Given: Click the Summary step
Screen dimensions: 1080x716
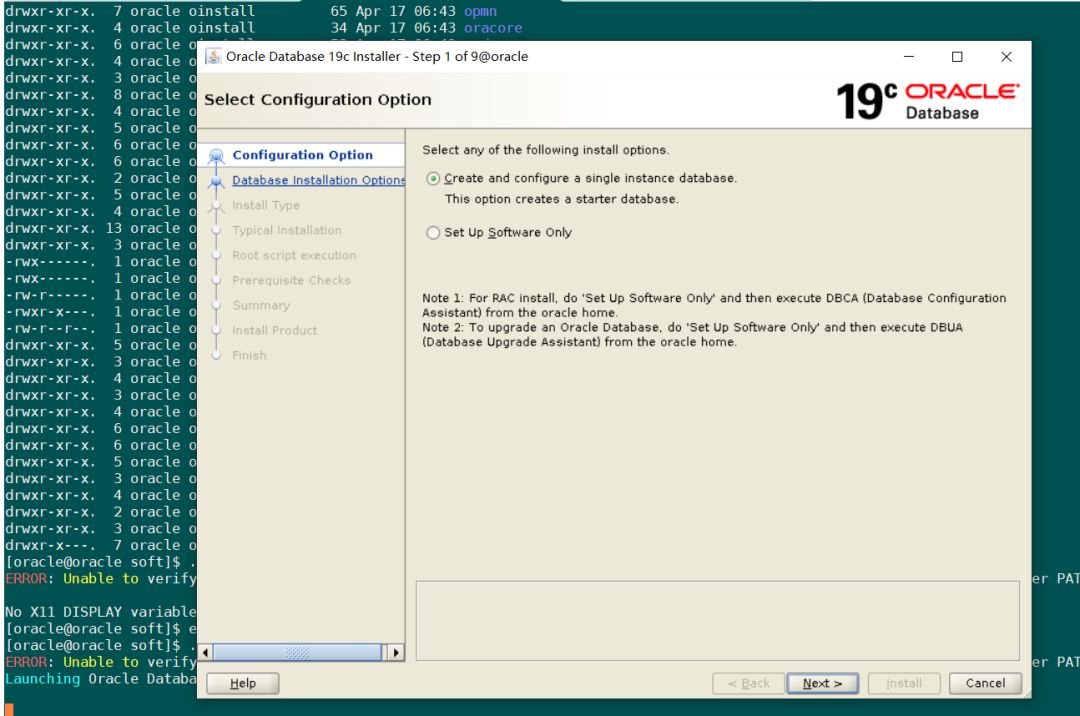Looking at the screenshot, I should click(x=261, y=305).
